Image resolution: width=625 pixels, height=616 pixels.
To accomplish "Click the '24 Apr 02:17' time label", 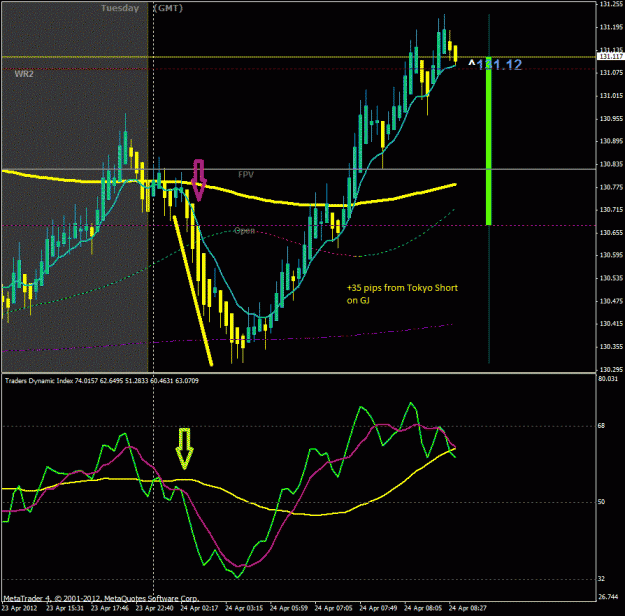I will (199, 608).
